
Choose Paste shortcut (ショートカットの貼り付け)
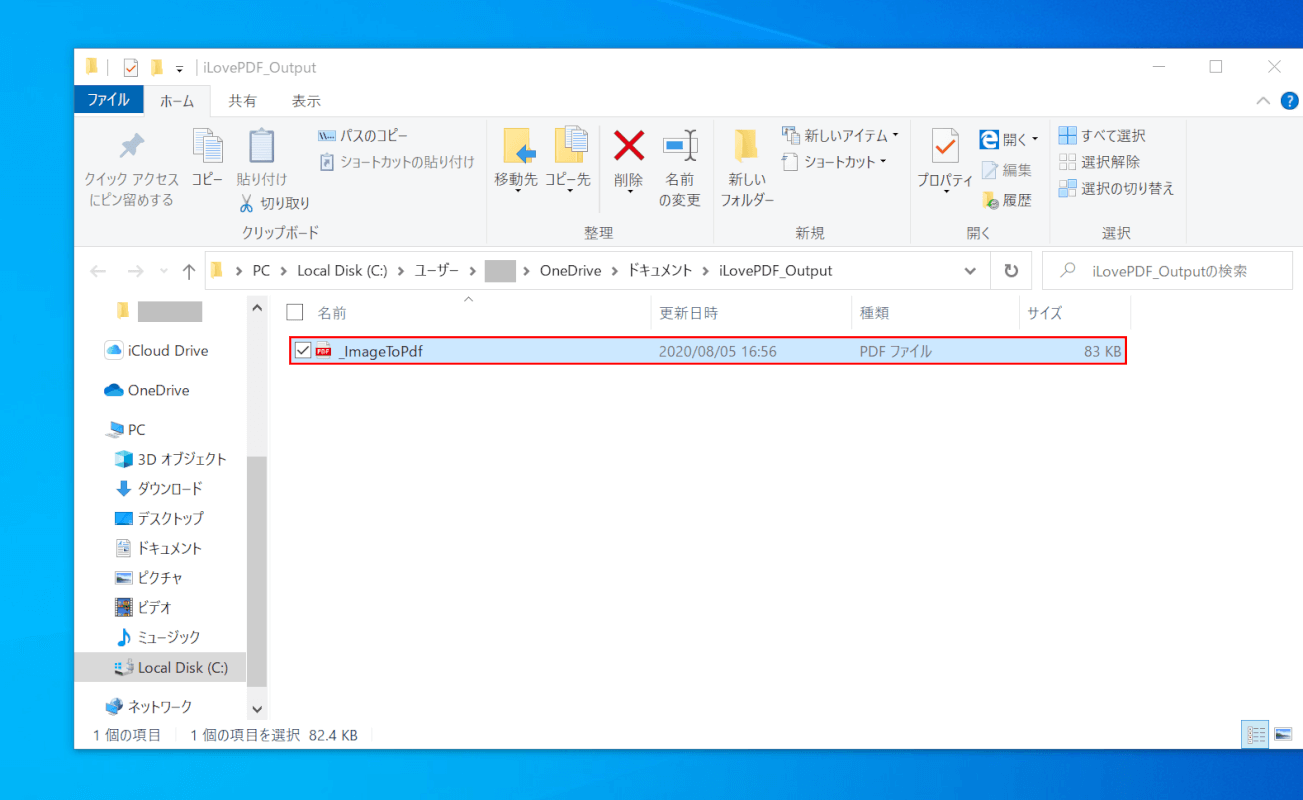pyautogui.click(x=396, y=161)
